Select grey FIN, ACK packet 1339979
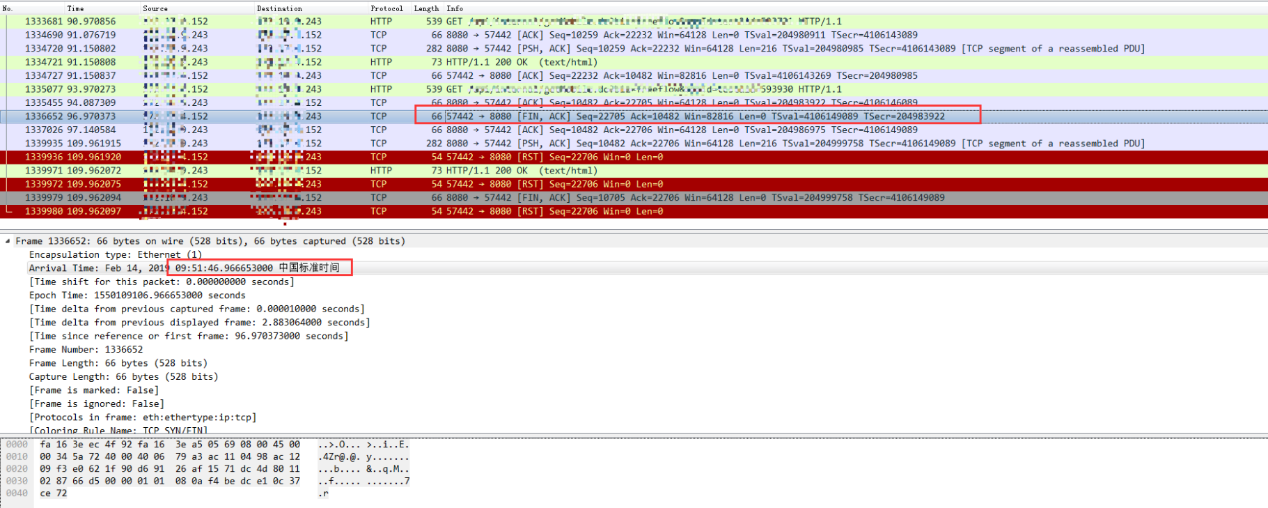Viewport: 1268px width, 508px height. pos(634,198)
